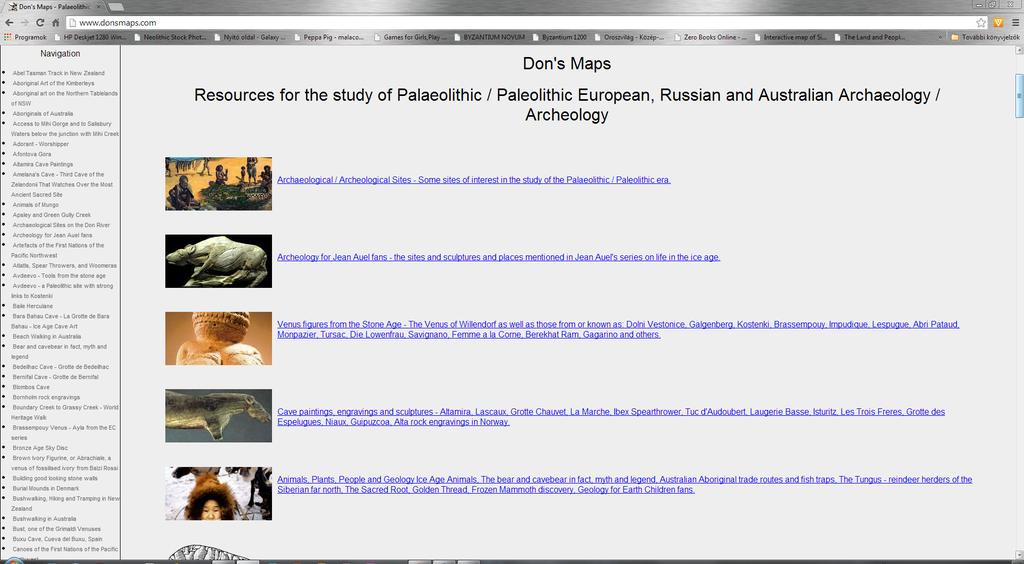
Task: Open Avdeevo - Tools from the stone age
Action: coord(59,275)
